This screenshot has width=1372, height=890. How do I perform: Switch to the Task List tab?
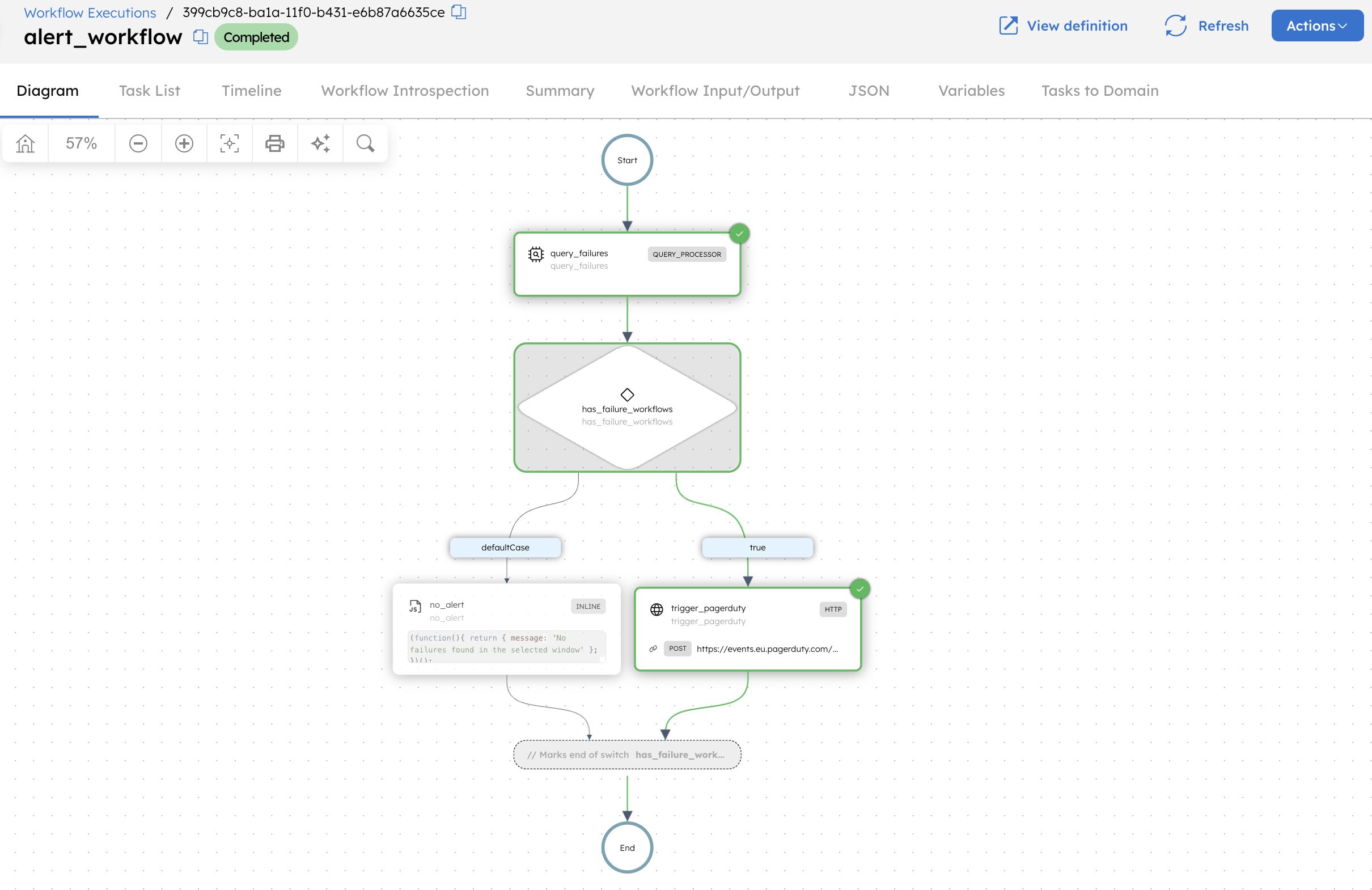pyautogui.click(x=149, y=91)
